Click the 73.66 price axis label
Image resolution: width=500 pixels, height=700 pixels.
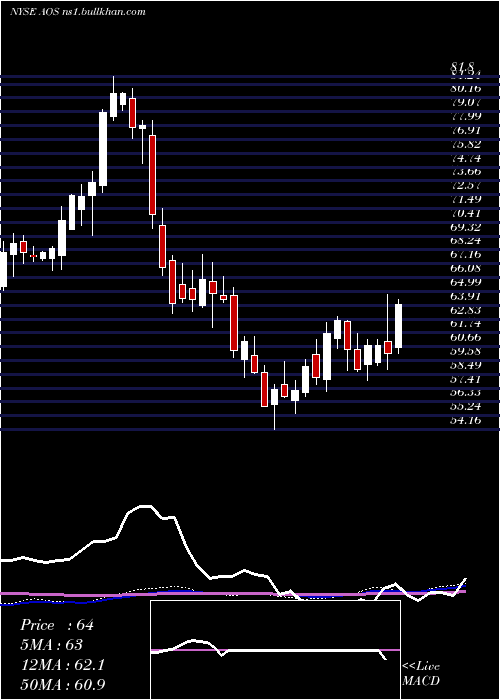(x=466, y=171)
